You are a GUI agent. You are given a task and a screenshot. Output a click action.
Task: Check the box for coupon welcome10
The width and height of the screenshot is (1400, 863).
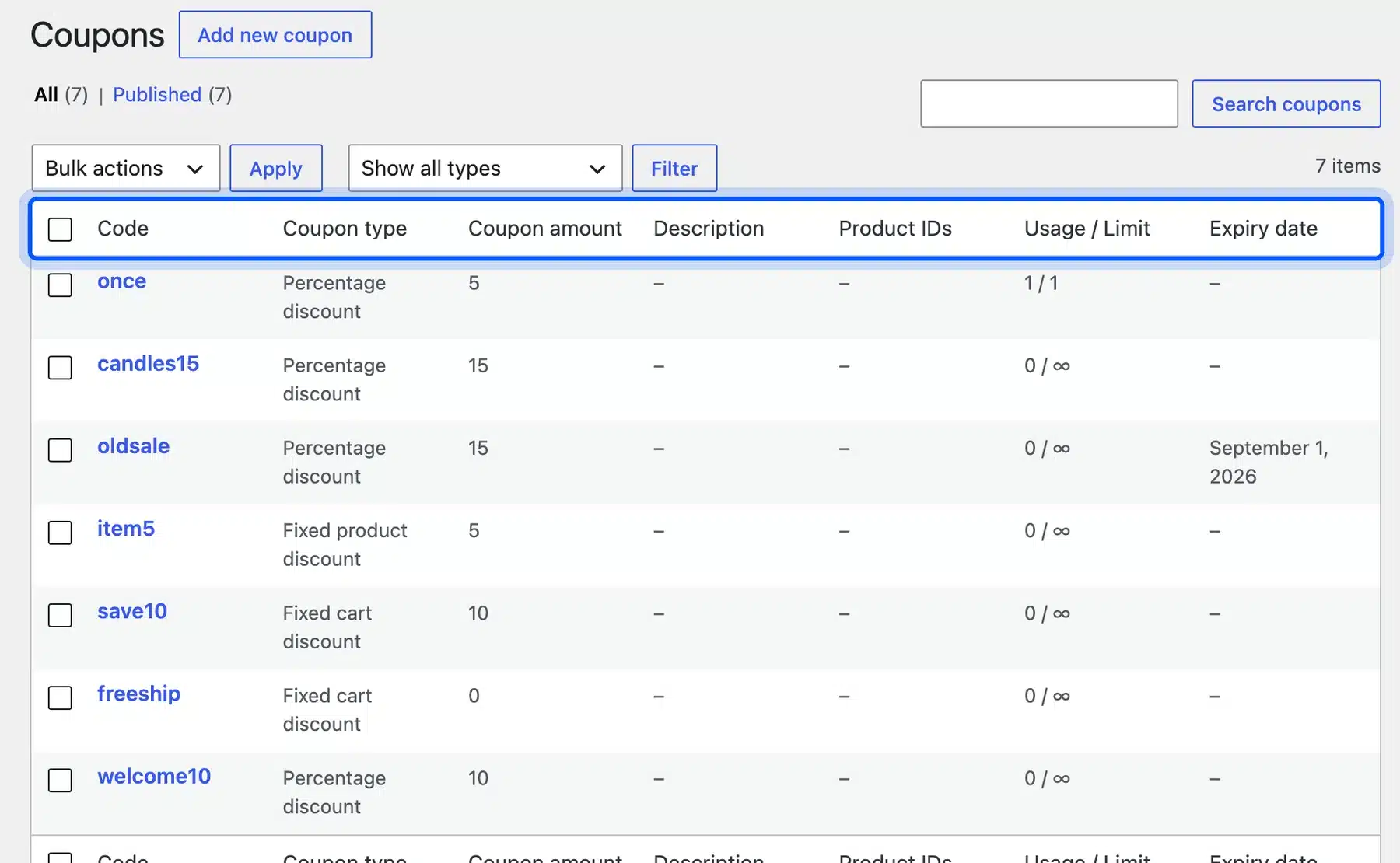(x=60, y=780)
